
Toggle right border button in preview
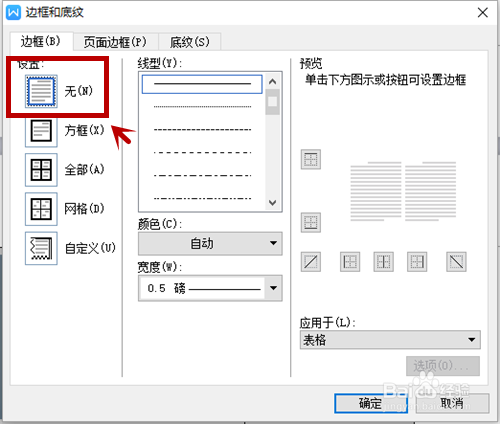[x=417, y=262]
